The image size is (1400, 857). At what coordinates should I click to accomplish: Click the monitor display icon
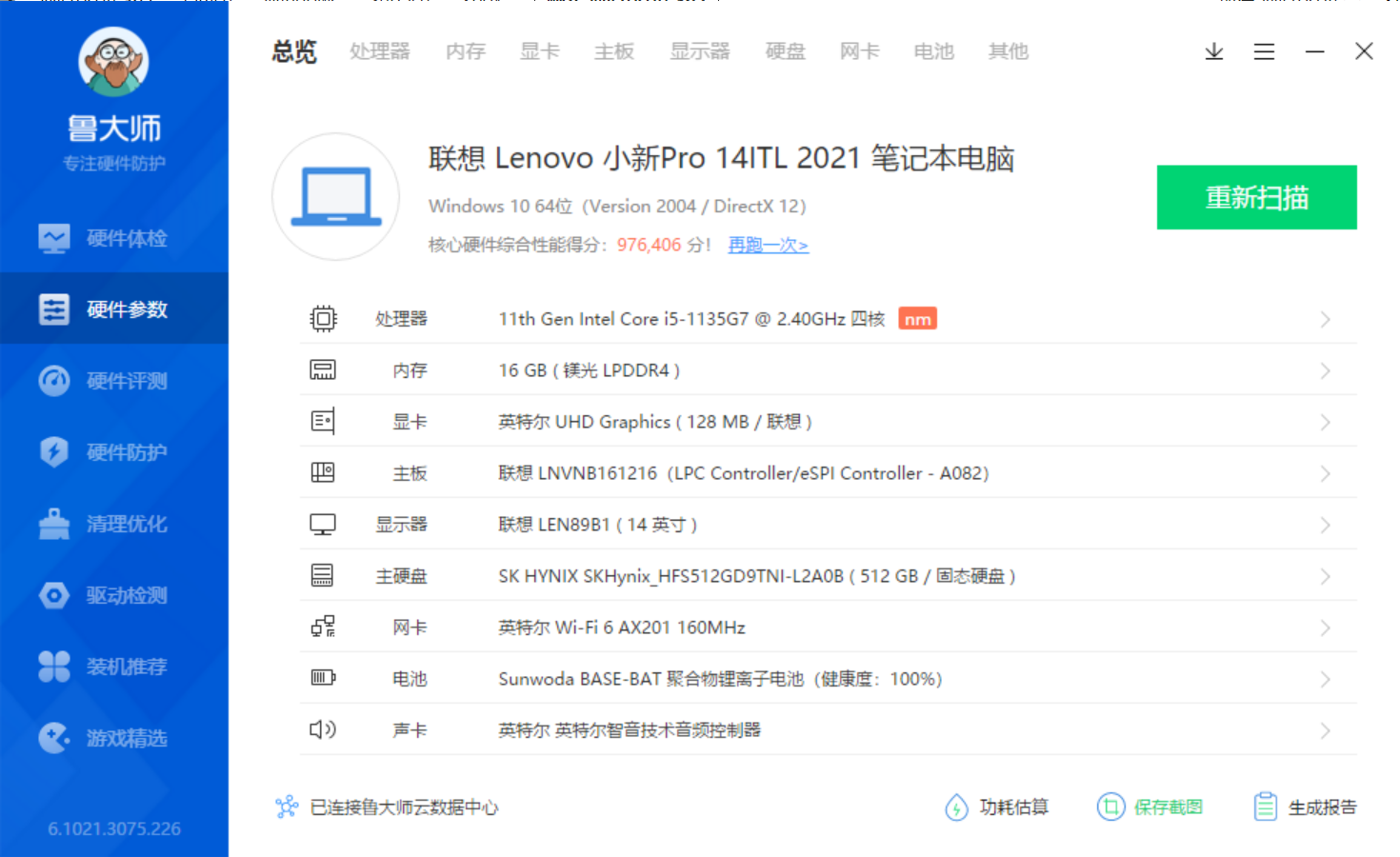(x=323, y=524)
